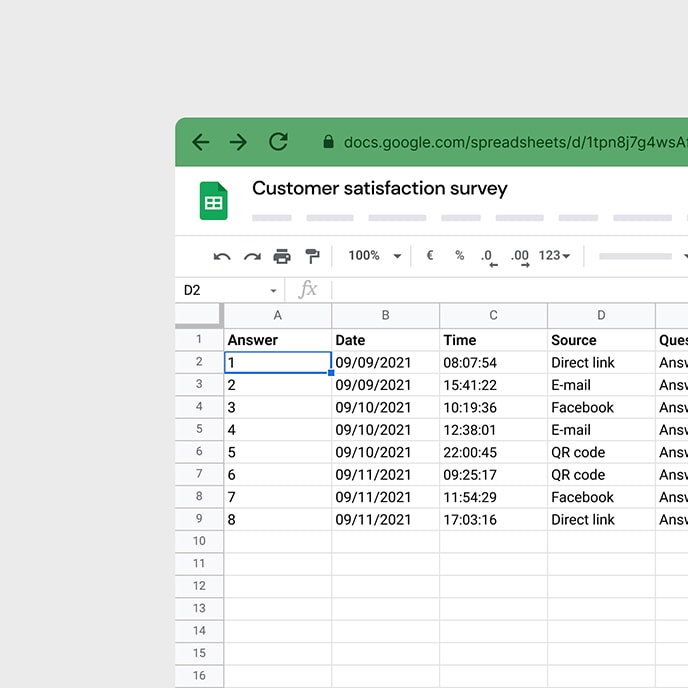688x688 pixels.
Task: Print the spreadsheet
Action: pyautogui.click(x=282, y=256)
